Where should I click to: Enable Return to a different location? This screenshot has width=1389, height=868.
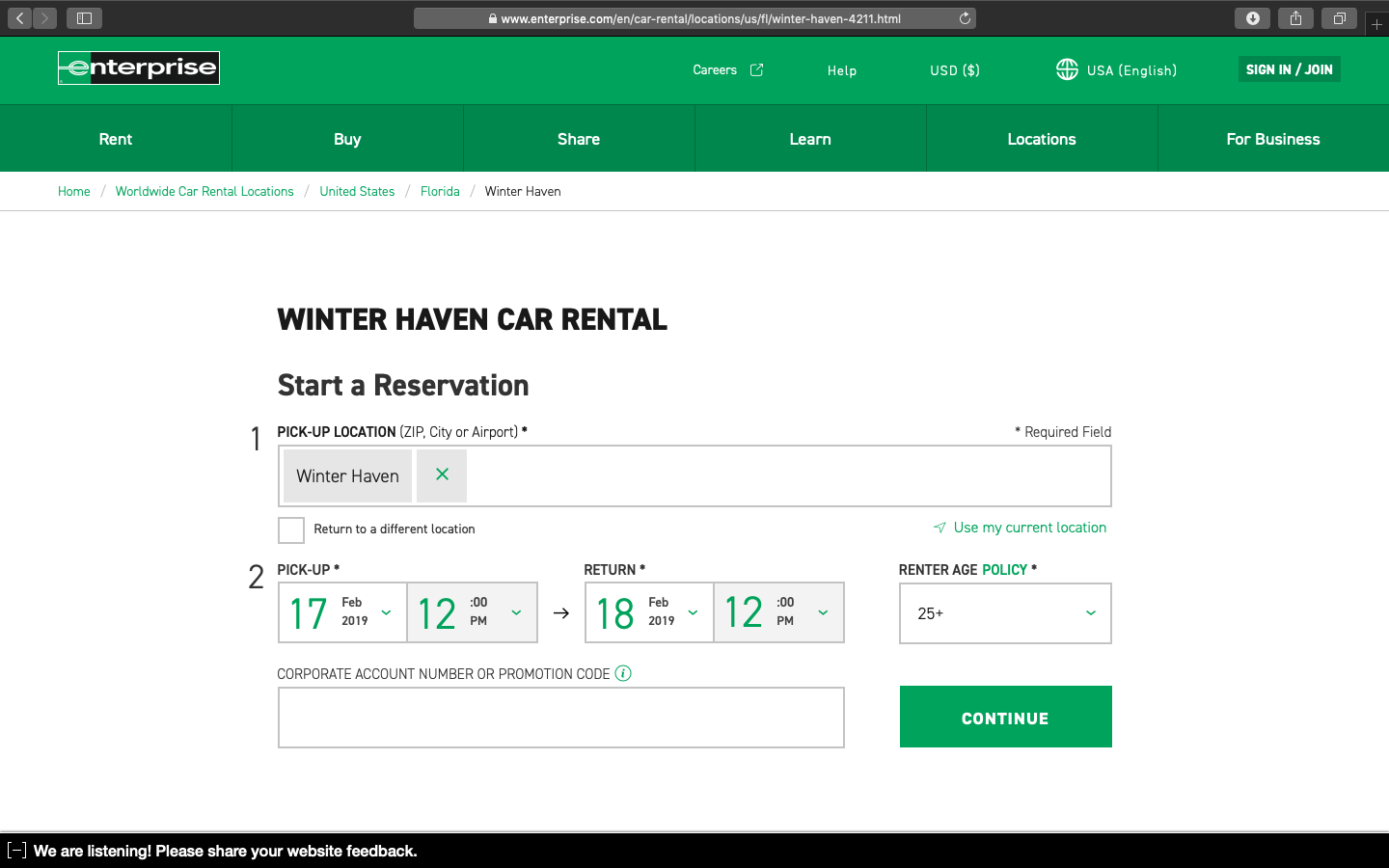click(290, 529)
